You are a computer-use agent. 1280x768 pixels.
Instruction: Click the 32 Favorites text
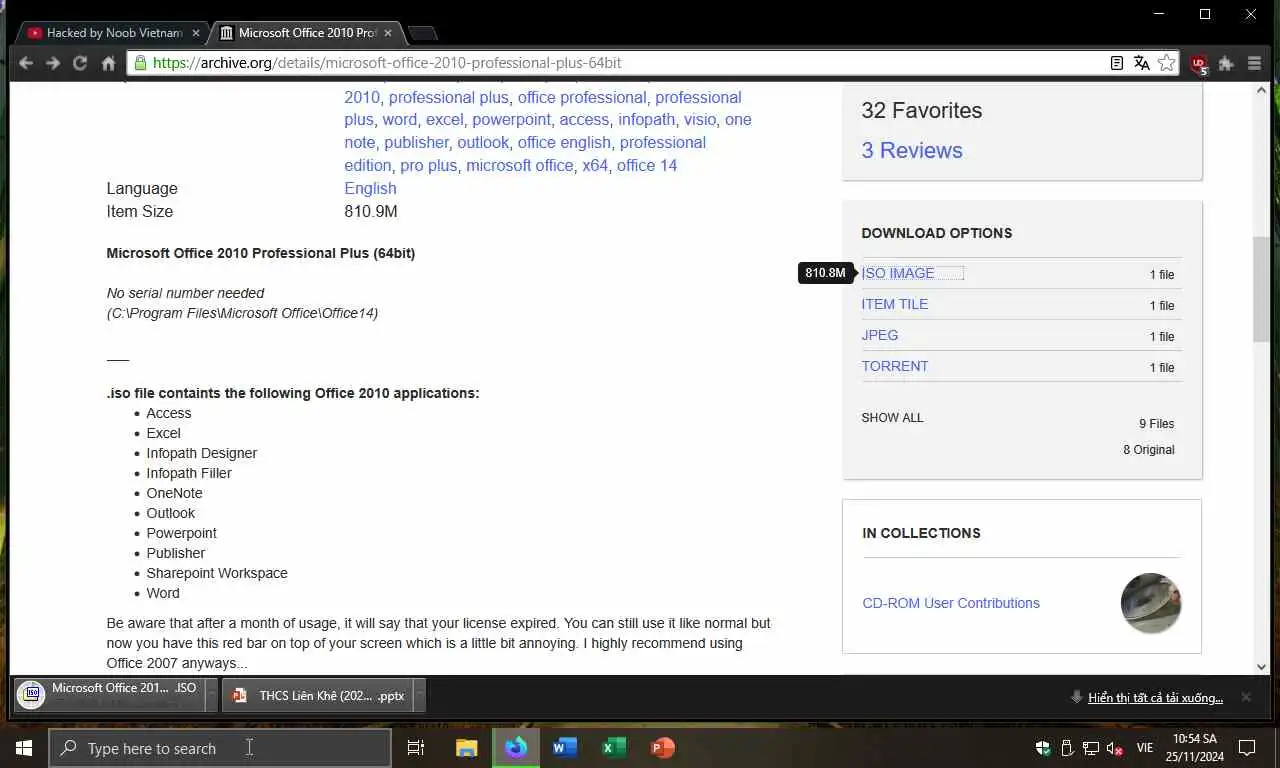pos(922,110)
